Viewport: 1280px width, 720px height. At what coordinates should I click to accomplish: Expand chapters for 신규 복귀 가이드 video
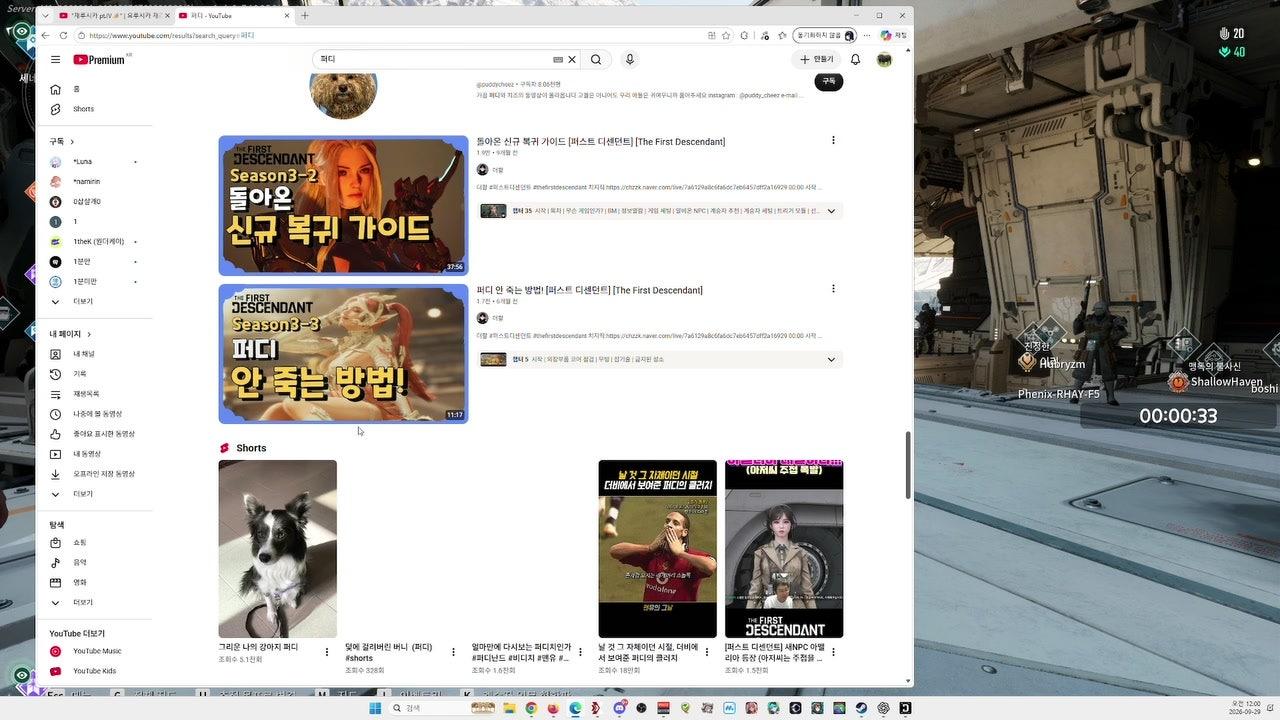(x=831, y=211)
